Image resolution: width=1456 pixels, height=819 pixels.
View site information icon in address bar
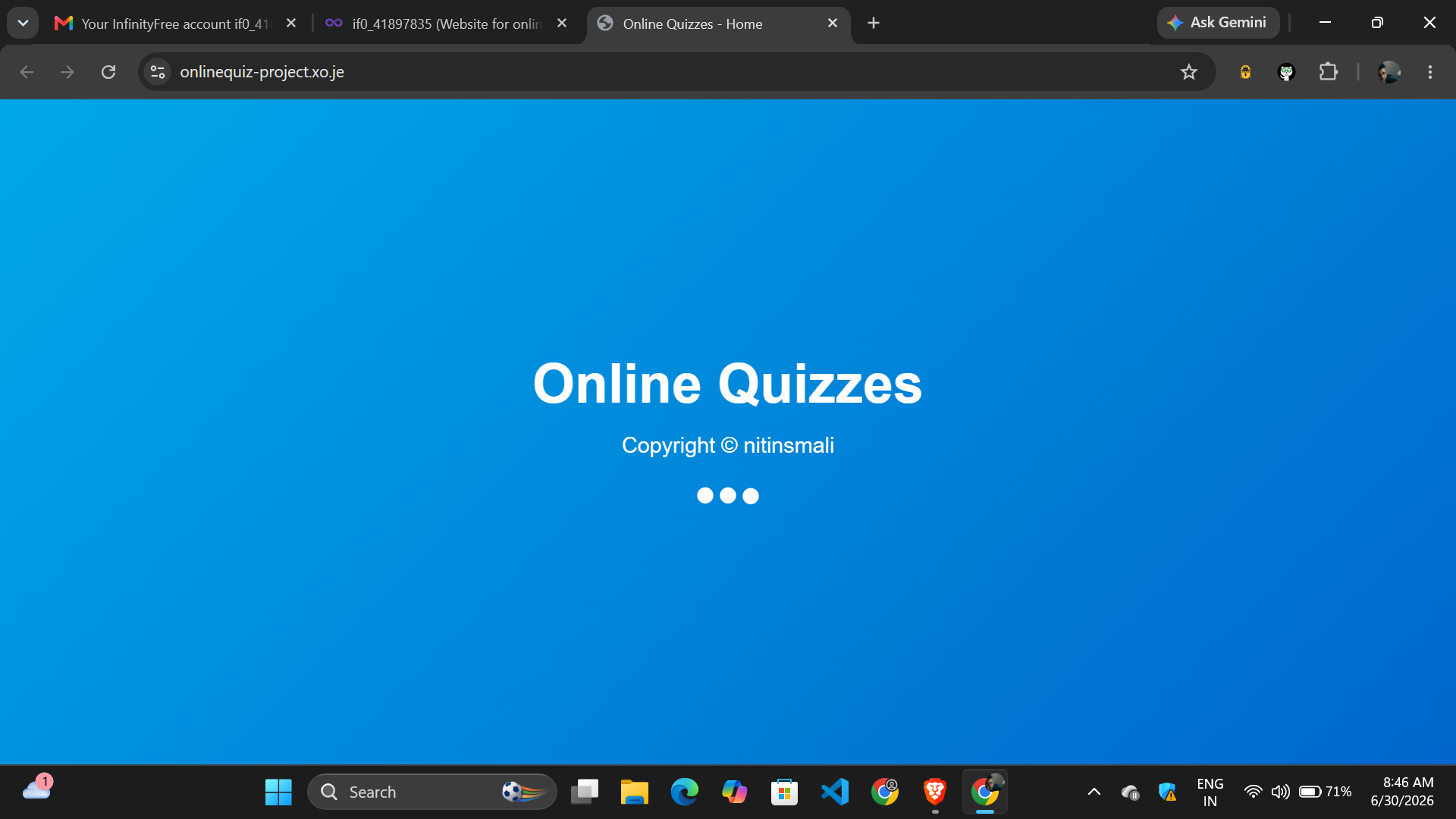point(158,72)
